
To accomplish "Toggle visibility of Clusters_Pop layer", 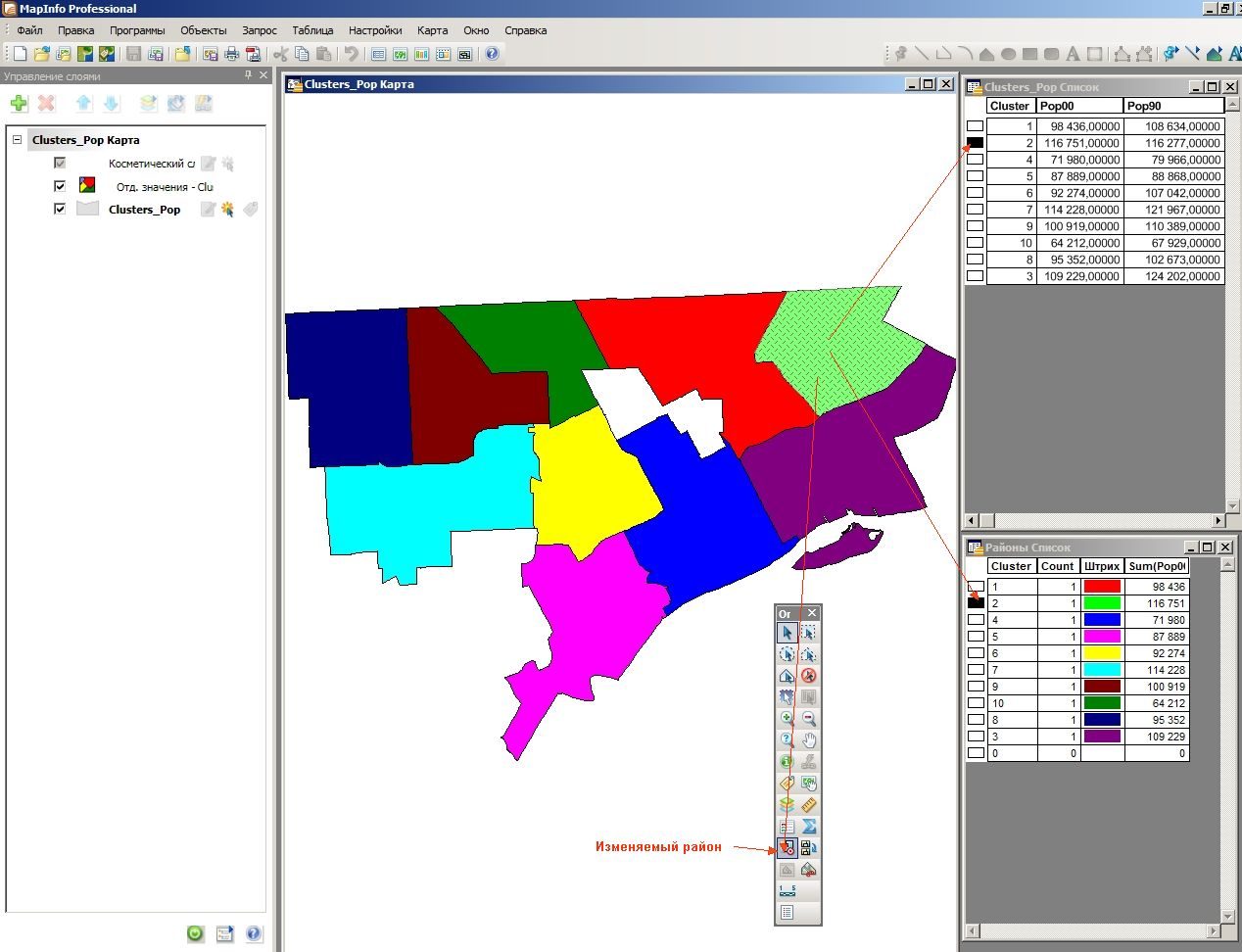I will tap(60, 209).
